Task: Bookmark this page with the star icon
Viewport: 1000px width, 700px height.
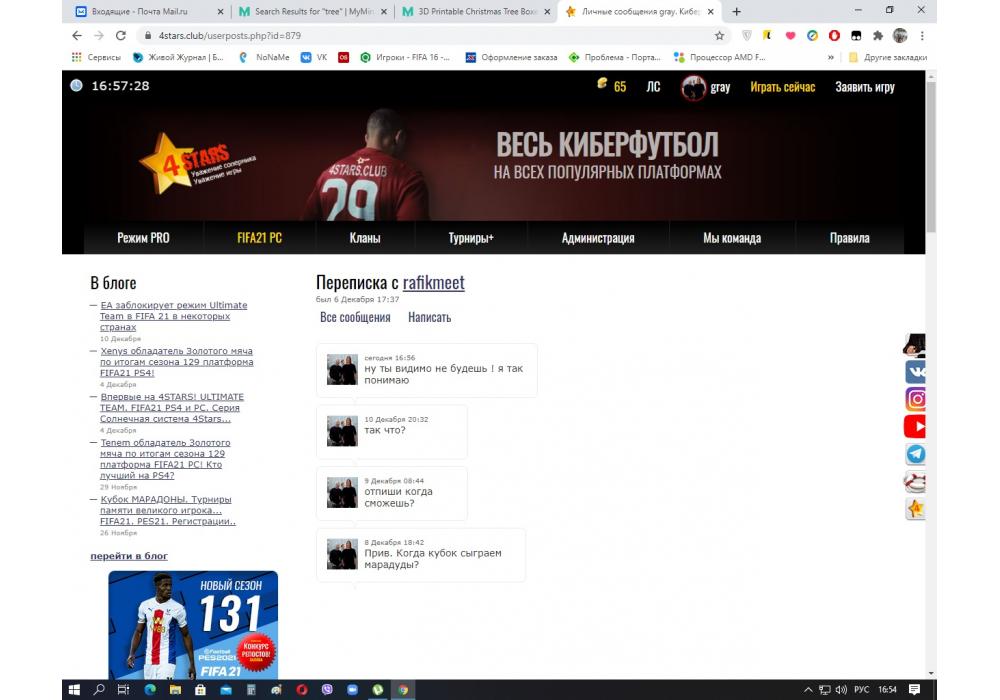Action: tap(719, 35)
